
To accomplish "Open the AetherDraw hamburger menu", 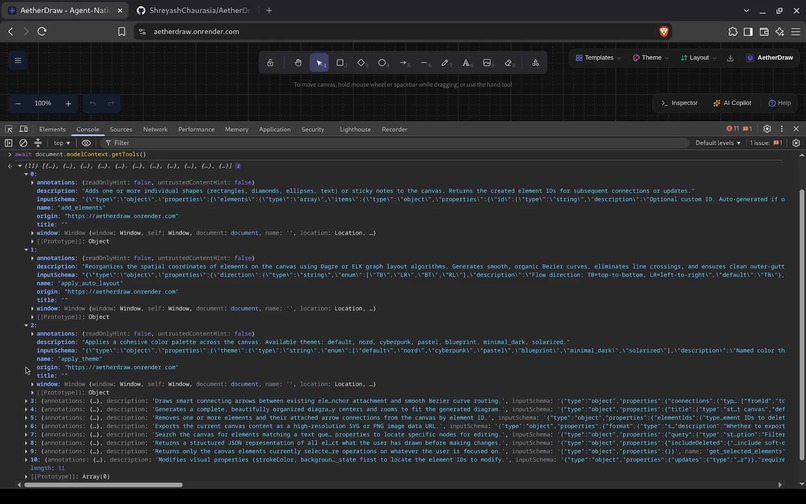I will pyautogui.click(x=18, y=61).
